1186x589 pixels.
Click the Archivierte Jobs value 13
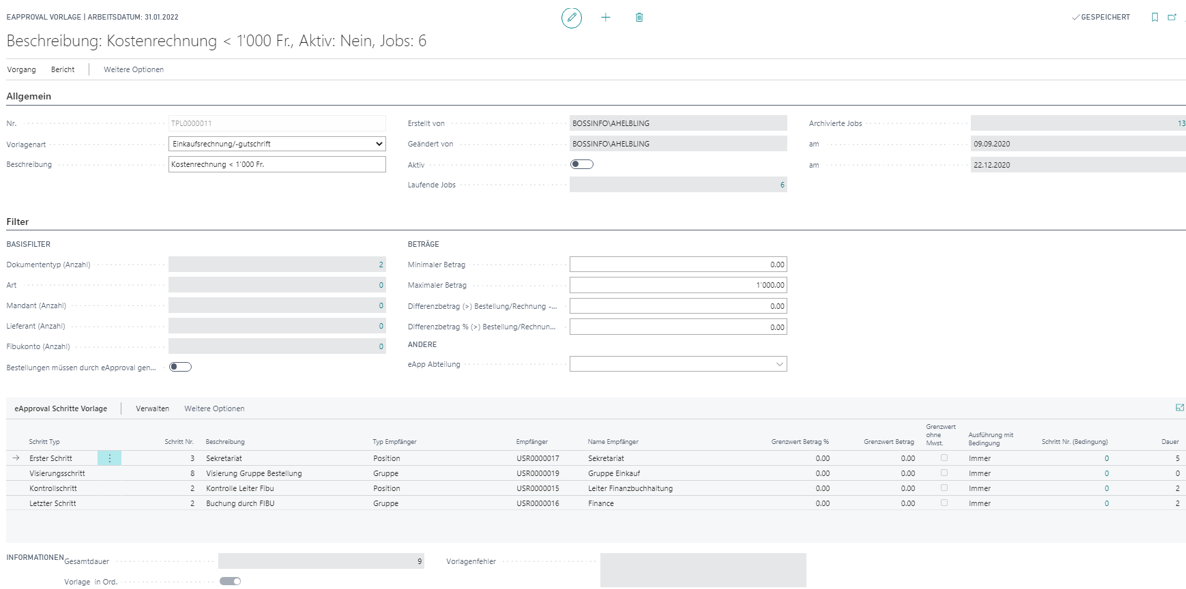[1181, 124]
